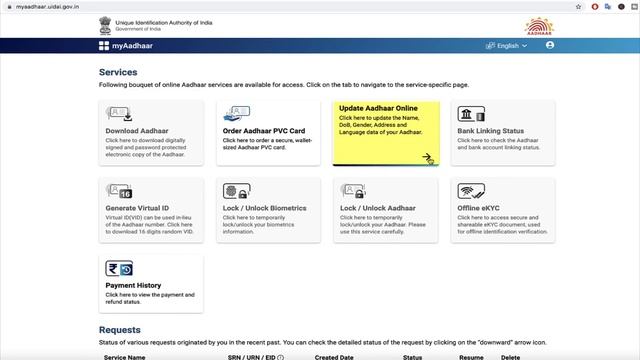The height and width of the screenshot is (360, 640).
Task: Click the Aadhaar sun logo
Action: coord(539,26)
